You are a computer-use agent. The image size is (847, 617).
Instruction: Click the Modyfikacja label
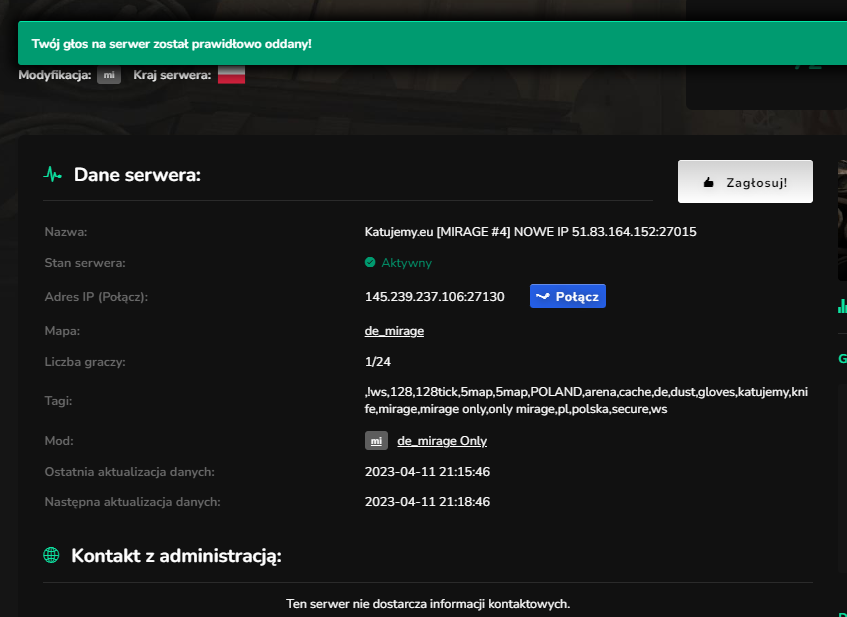click(55, 75)
